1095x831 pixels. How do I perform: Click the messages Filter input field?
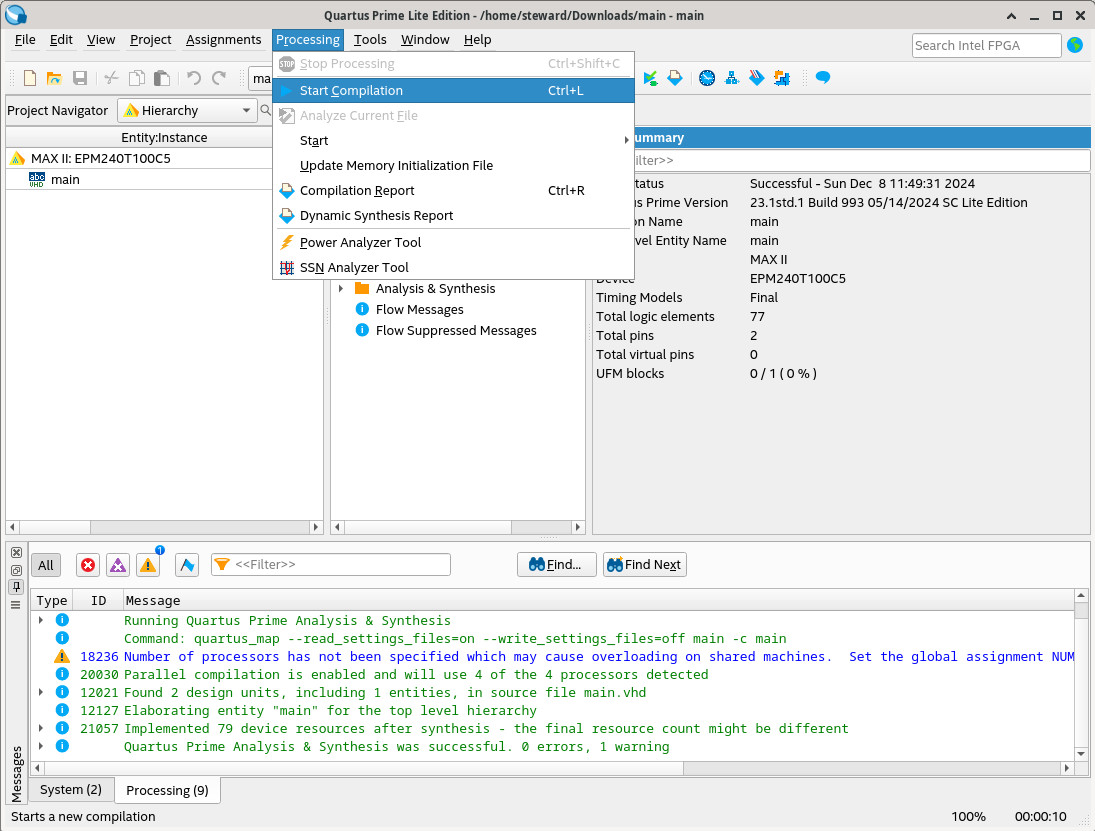[331, 564]
